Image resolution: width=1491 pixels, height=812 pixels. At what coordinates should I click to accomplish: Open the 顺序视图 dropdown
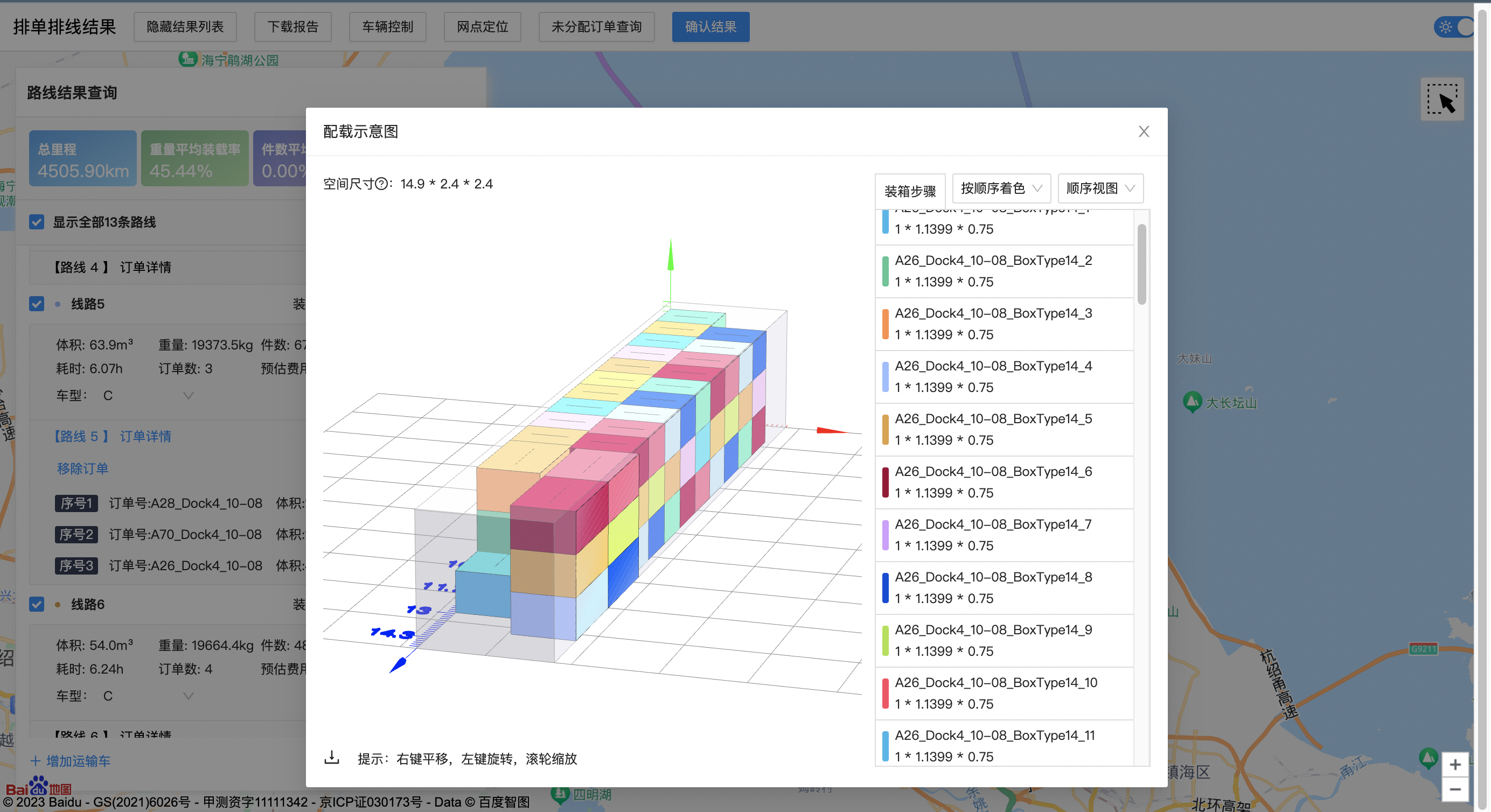(1100, 188)
